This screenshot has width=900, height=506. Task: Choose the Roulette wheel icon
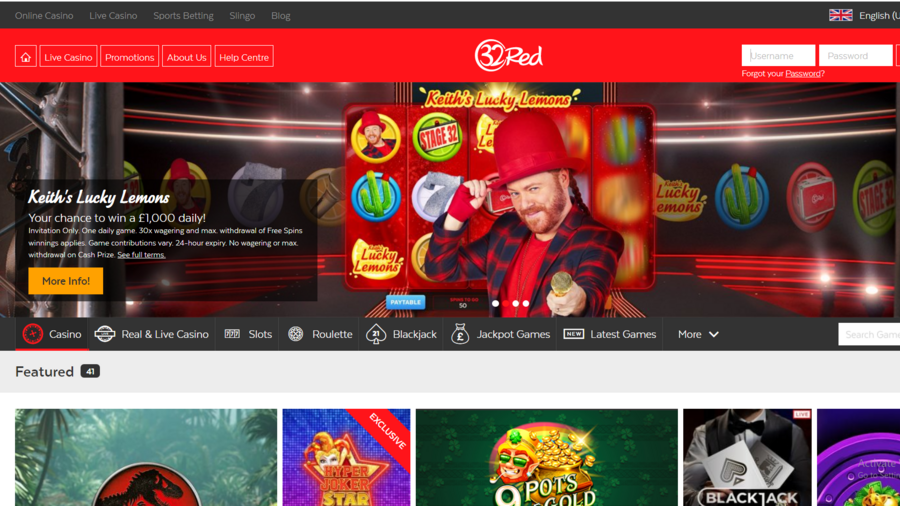[x=296, y=334]
